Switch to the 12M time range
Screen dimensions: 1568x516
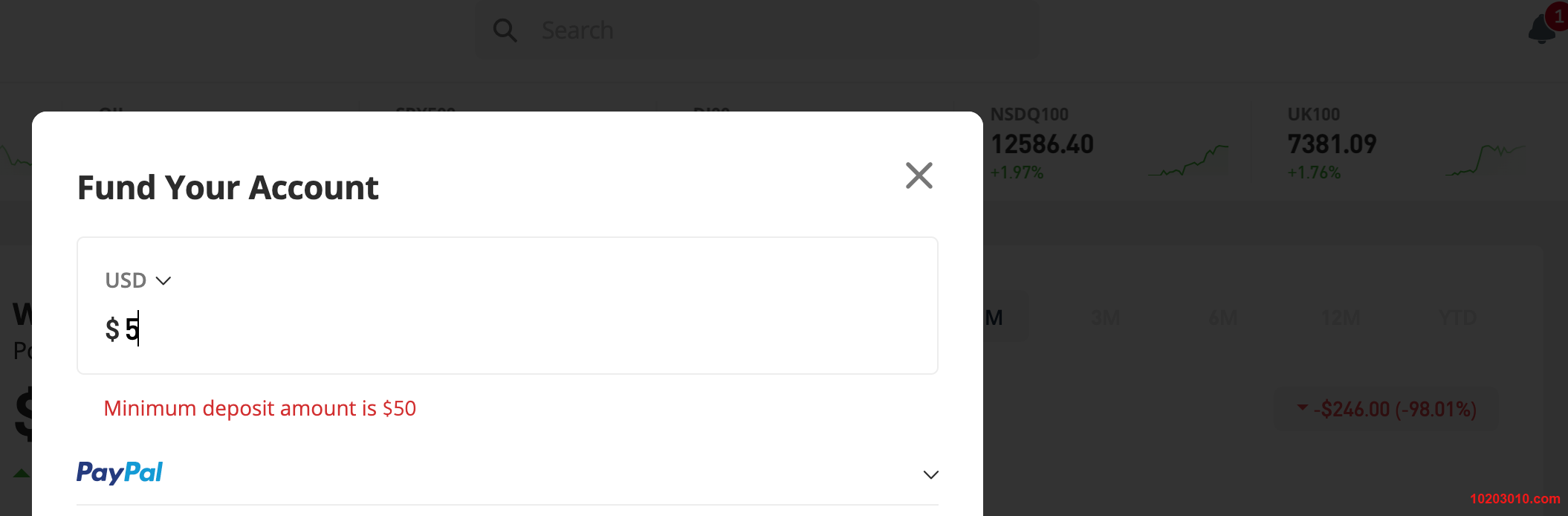click(1341, 318)
